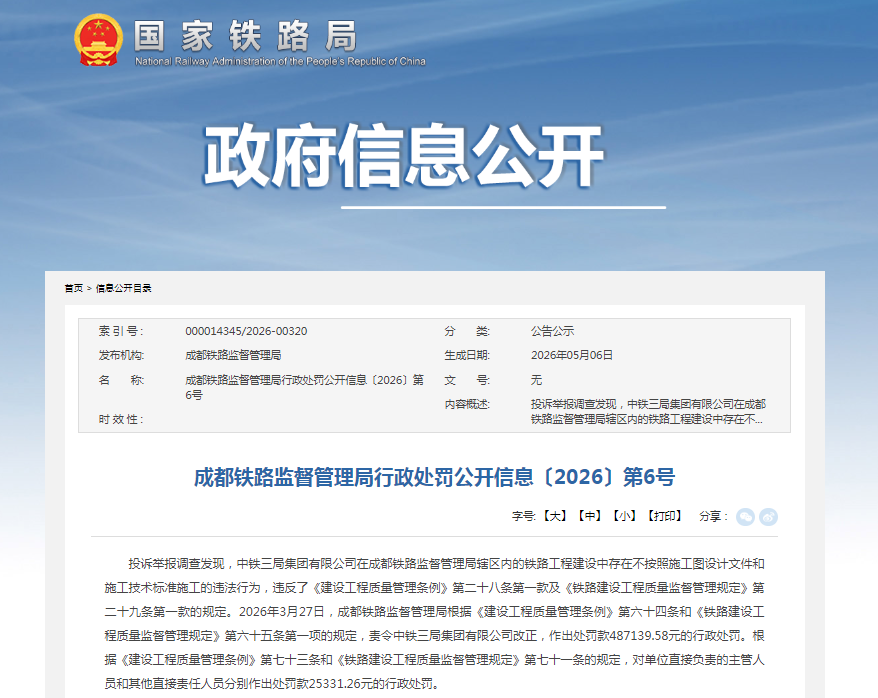
Task: Print the page with 打印
Action: [665, 516]
